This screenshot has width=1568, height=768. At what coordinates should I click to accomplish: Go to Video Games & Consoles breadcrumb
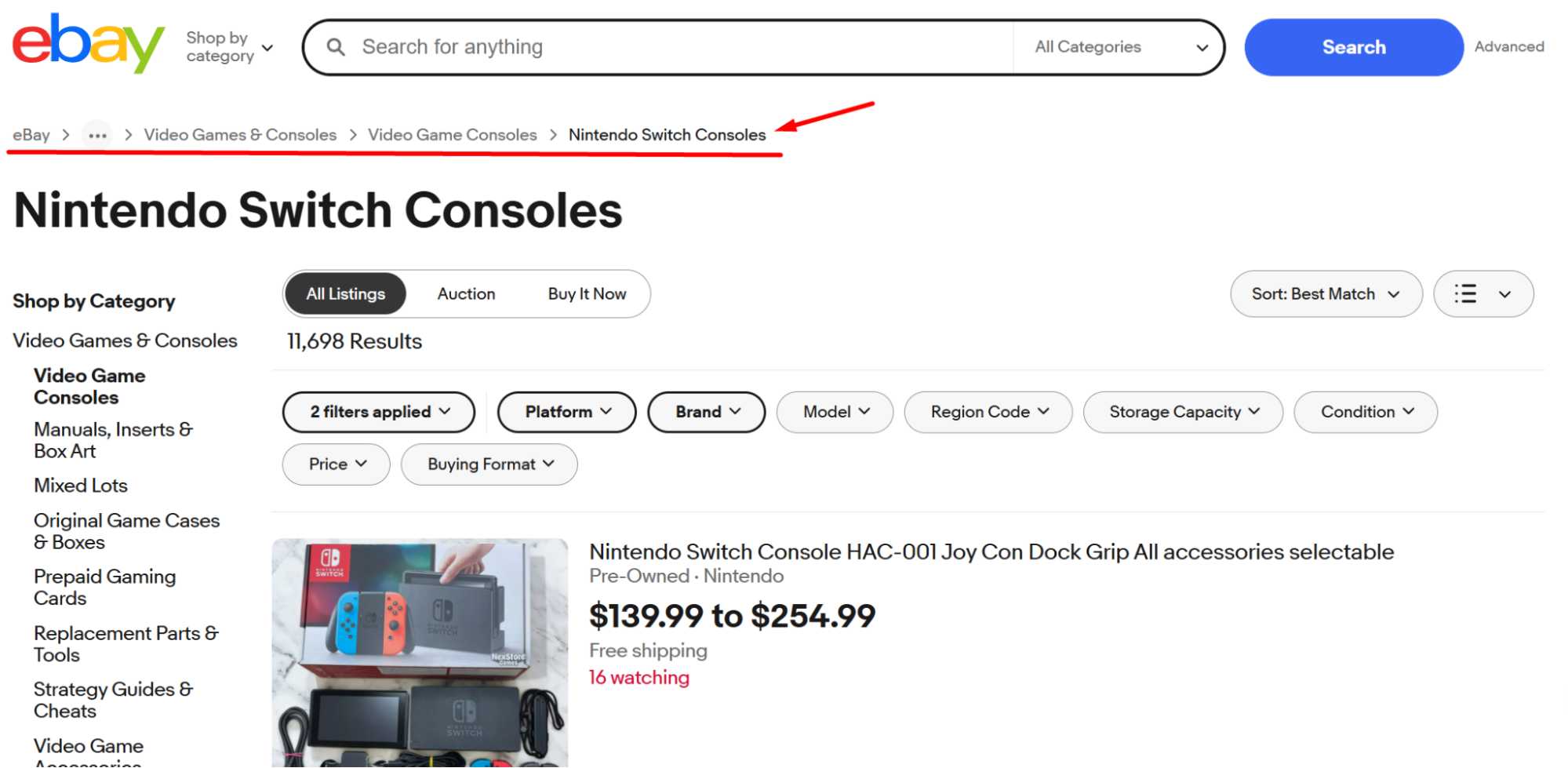(240, 134)
